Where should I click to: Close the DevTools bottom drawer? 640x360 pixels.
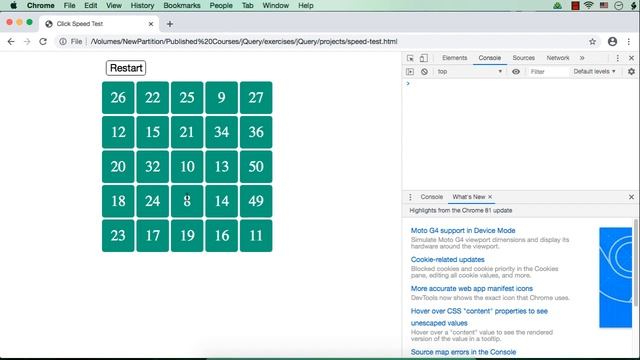click(x=631, y=197)
